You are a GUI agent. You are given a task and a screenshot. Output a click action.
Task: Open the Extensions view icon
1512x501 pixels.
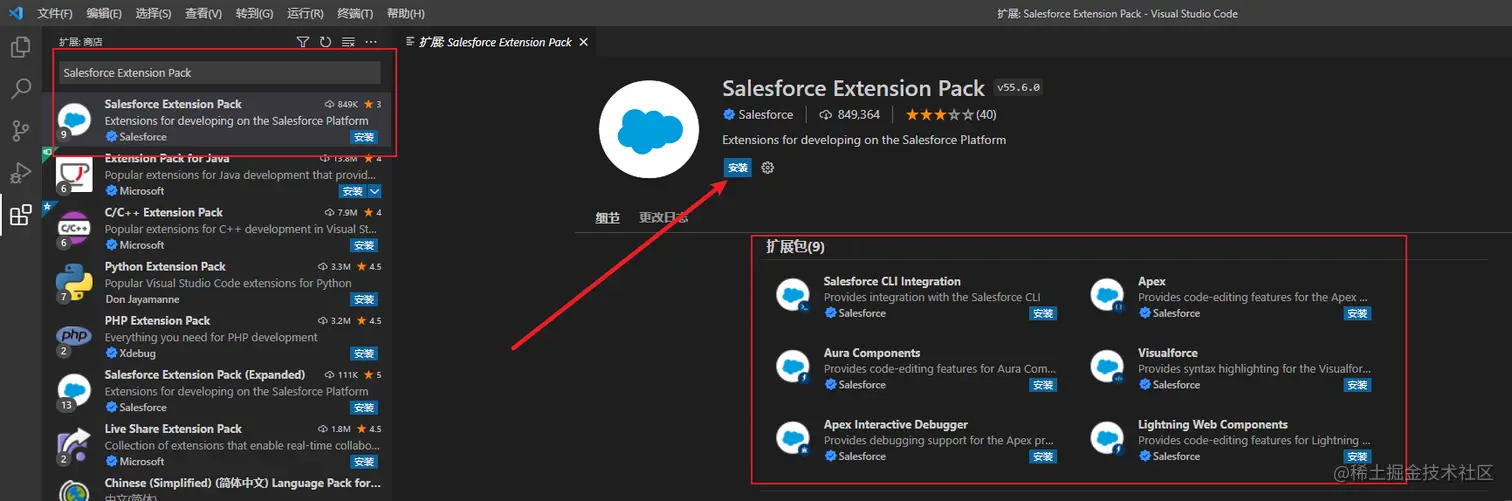point(20,215)
